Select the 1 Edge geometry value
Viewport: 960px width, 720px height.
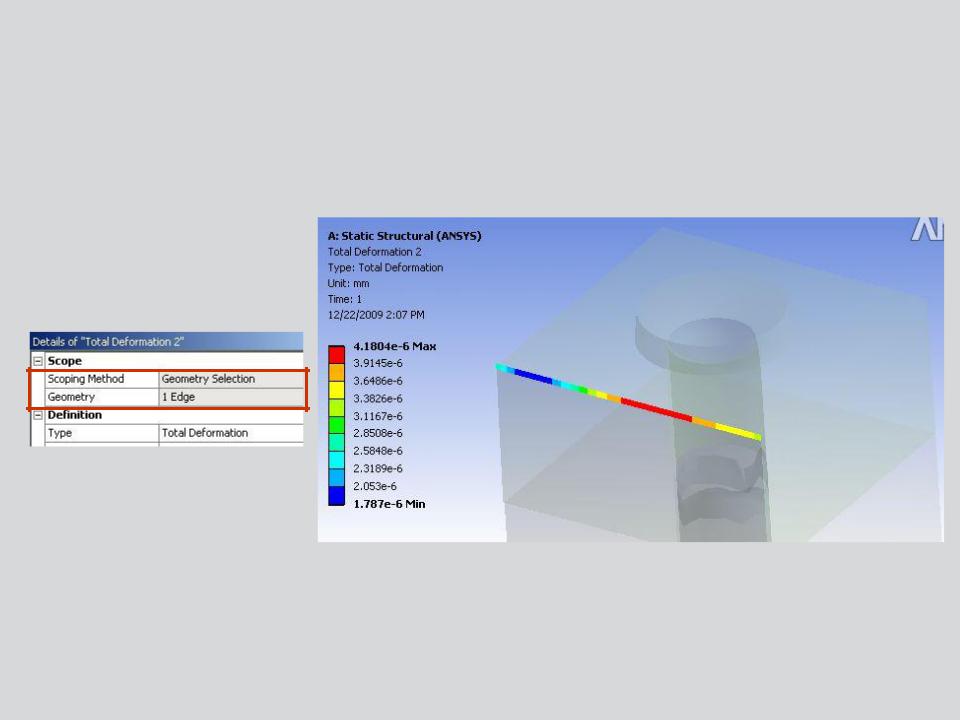(231, 397)
